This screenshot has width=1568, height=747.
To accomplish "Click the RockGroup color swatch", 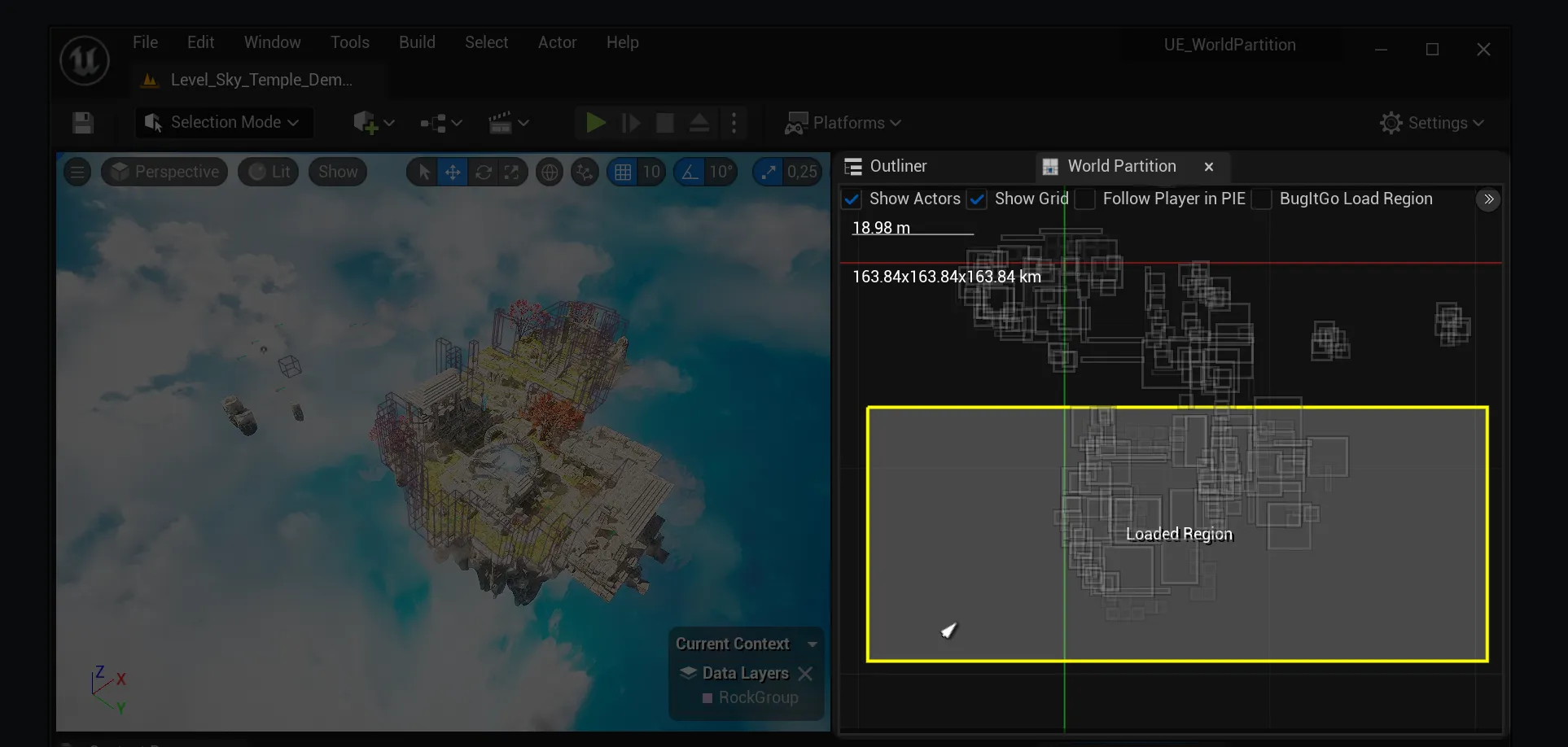I will point(707,698).
